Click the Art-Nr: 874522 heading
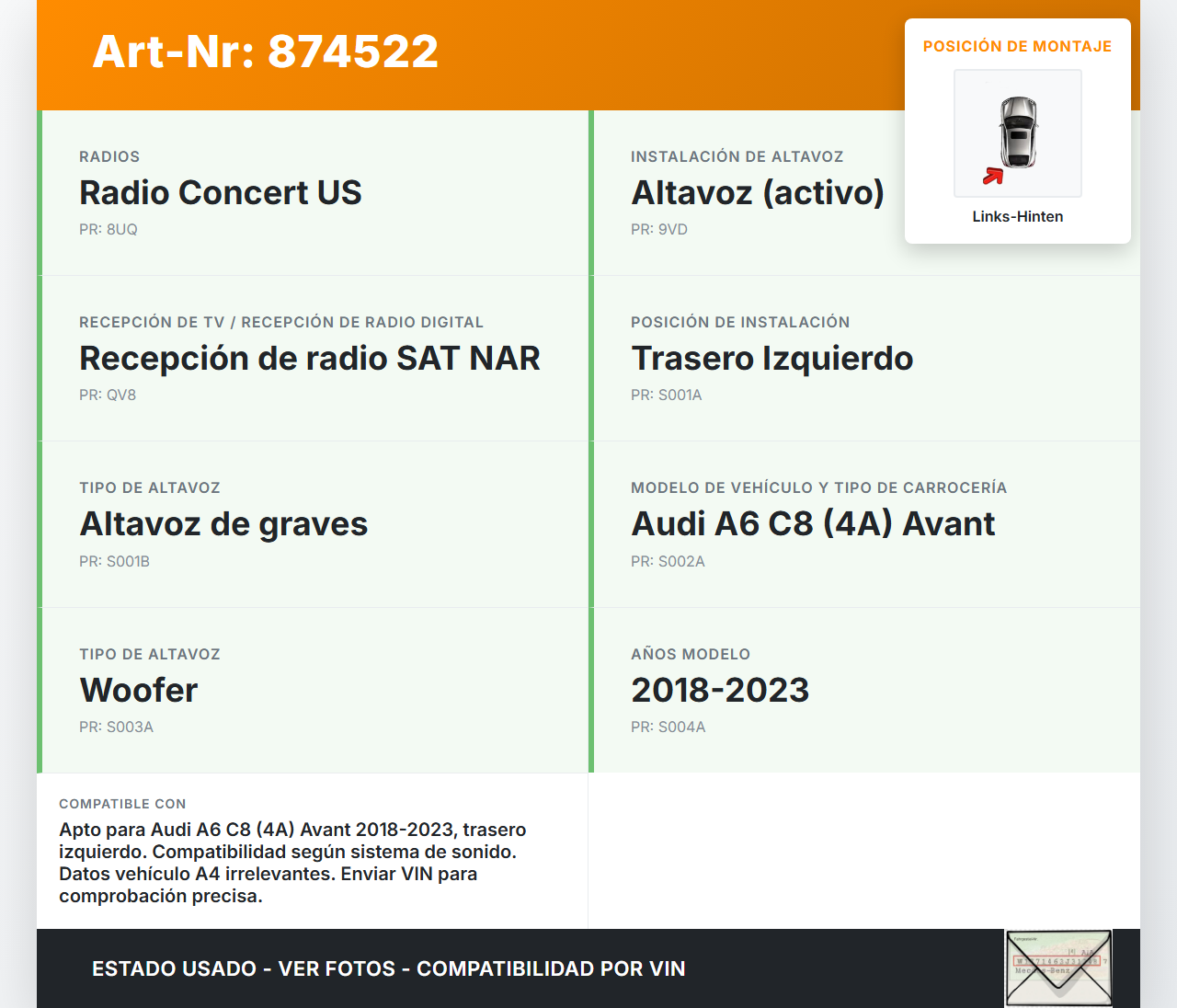The width and height of the screenshot is (1177, 1008). tap(266, 52)
